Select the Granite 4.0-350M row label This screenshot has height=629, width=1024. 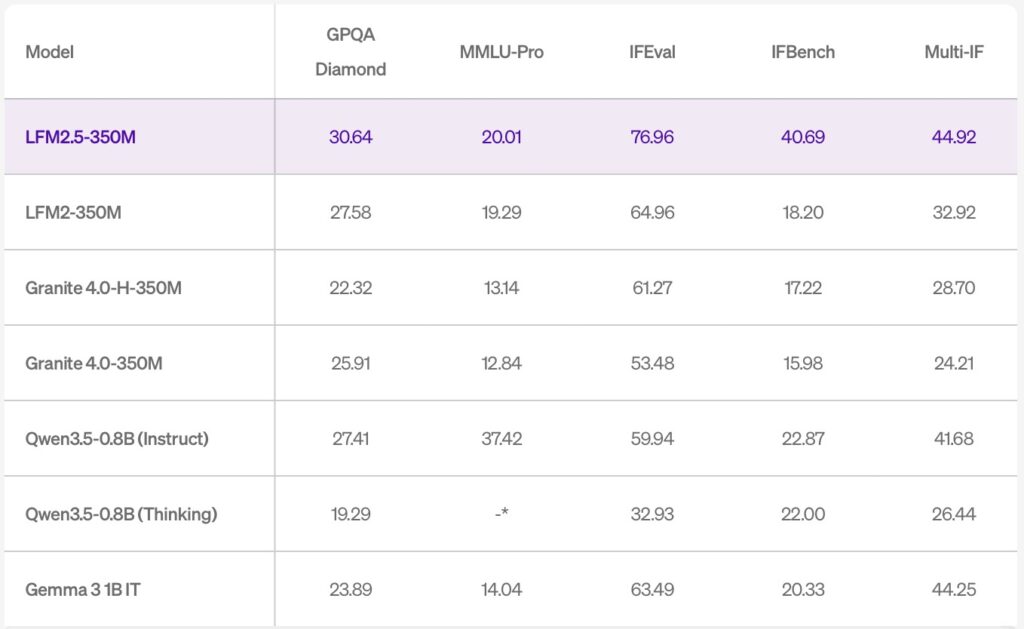(x=94, y=363)
